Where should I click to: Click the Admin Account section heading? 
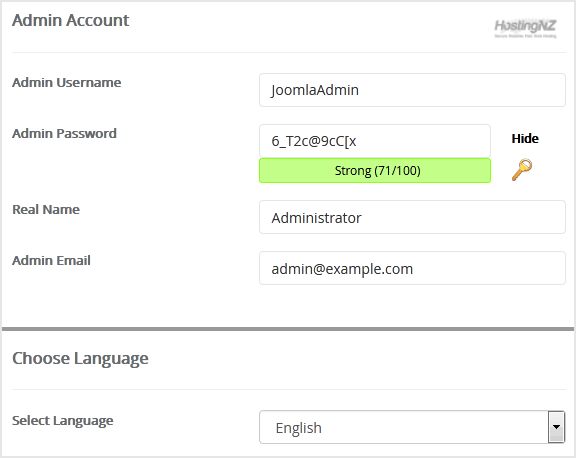(71, 20)
